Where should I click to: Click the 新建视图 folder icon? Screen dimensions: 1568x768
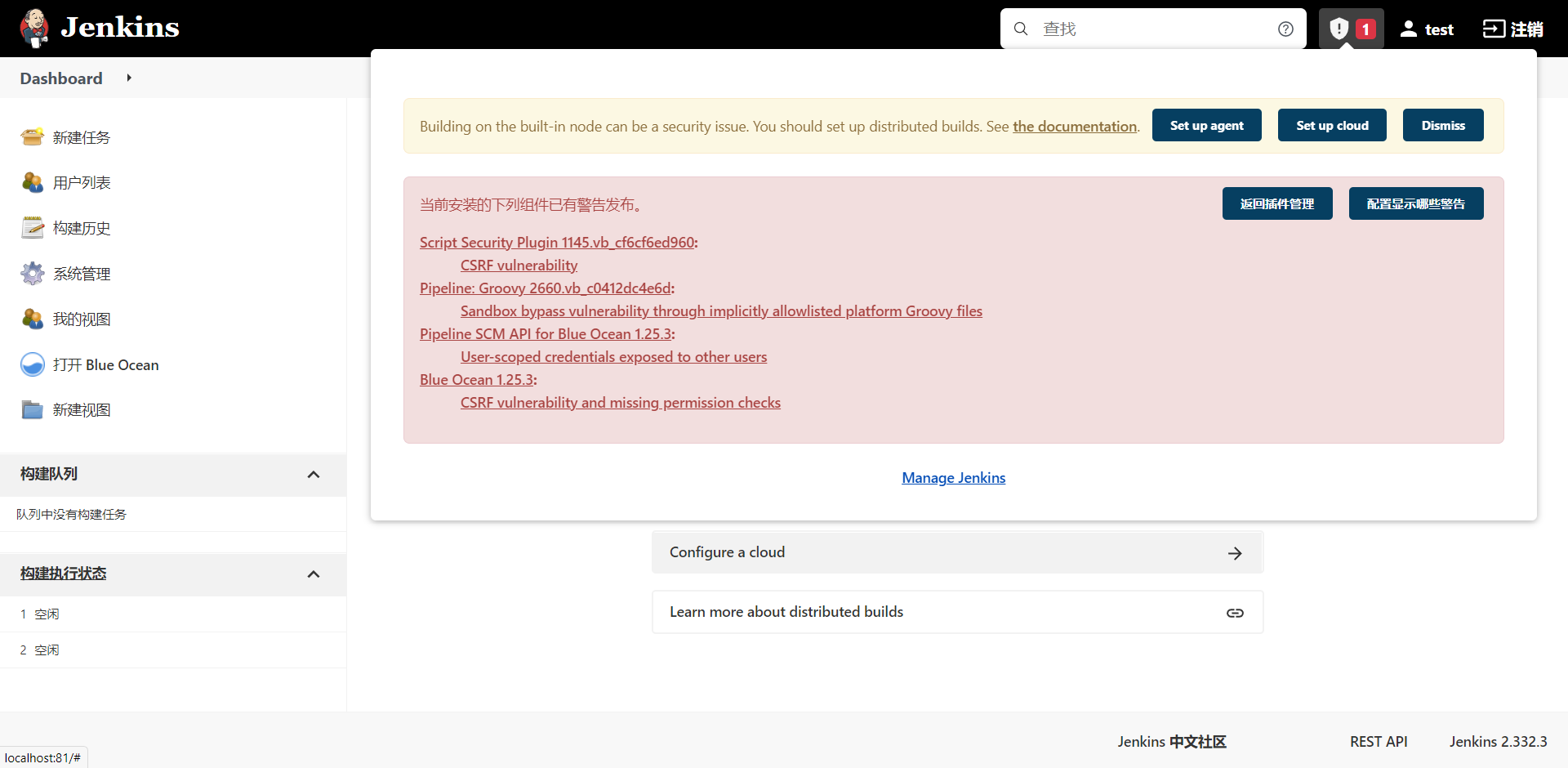coord(33,409)
